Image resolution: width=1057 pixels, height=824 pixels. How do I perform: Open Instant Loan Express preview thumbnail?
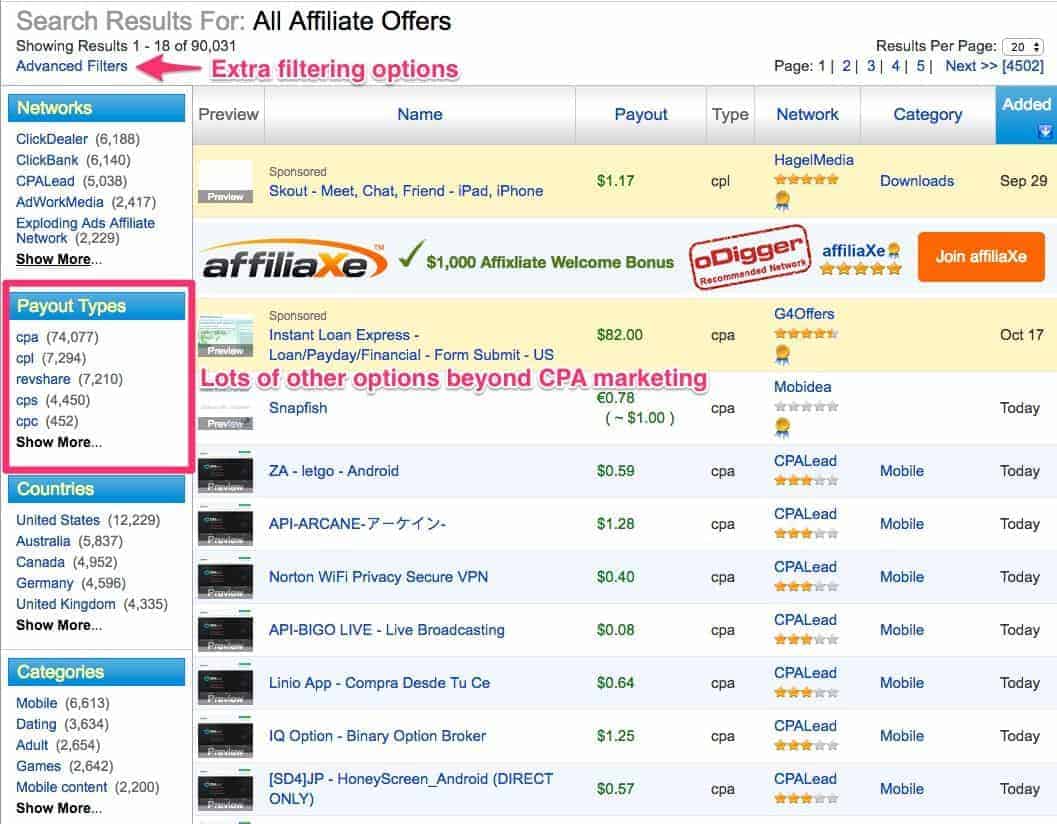pos(225,335)
